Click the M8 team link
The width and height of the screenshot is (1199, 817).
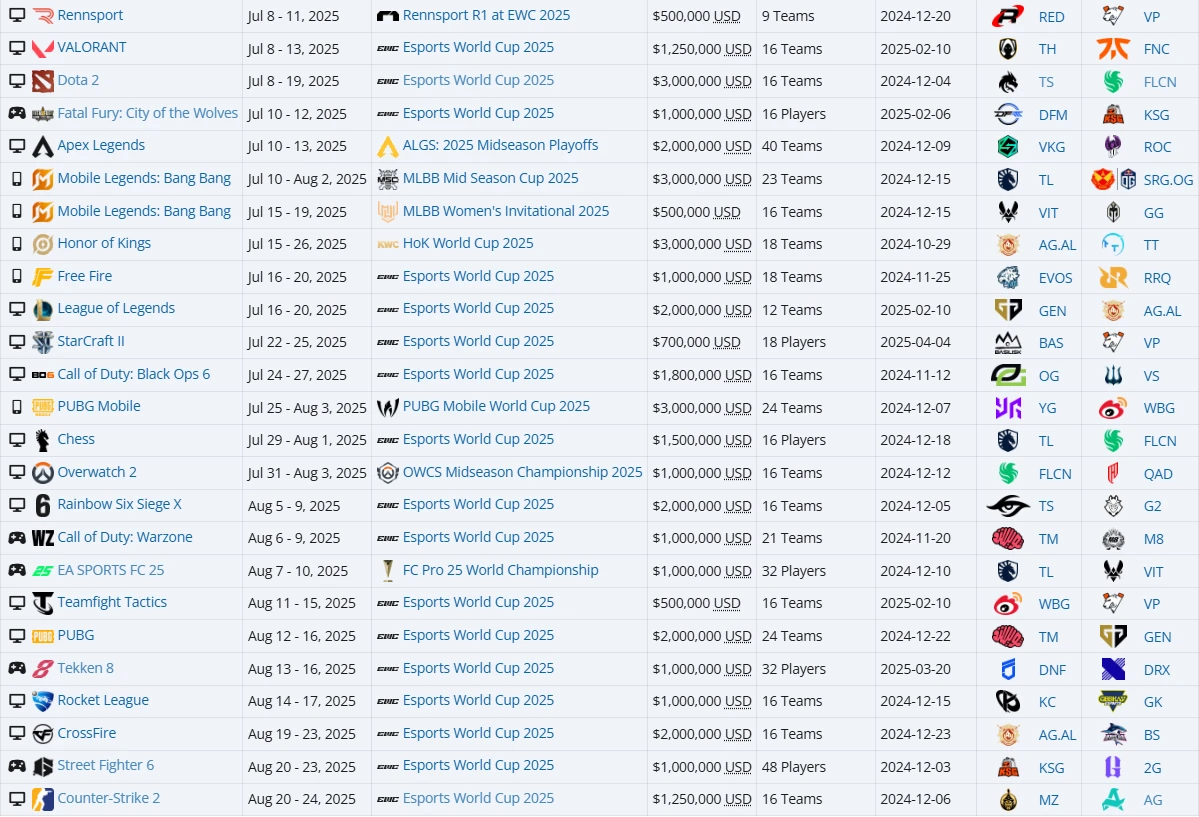(x=1153, y=539)
